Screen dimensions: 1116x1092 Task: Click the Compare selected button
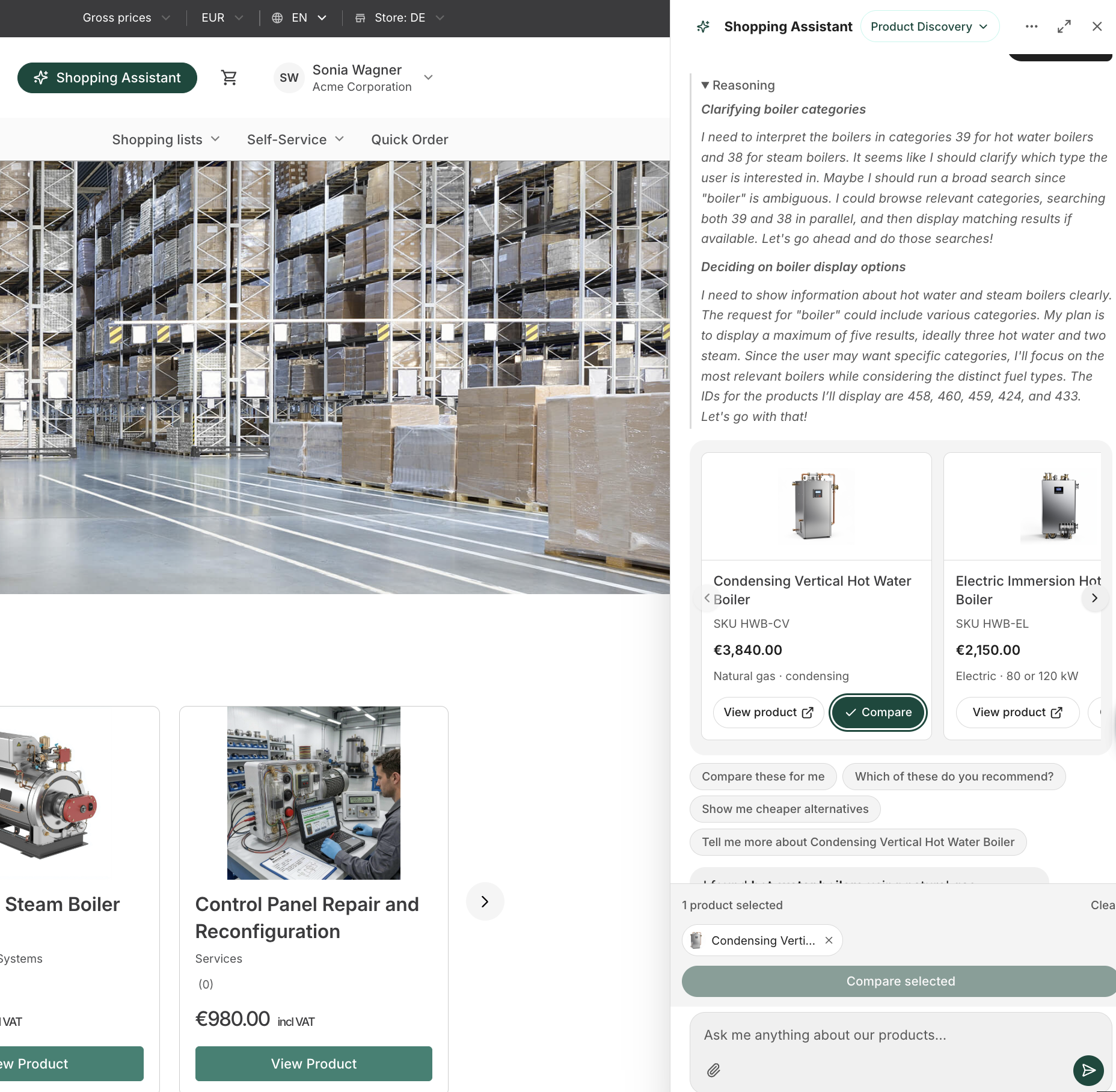tap(899, 981)
